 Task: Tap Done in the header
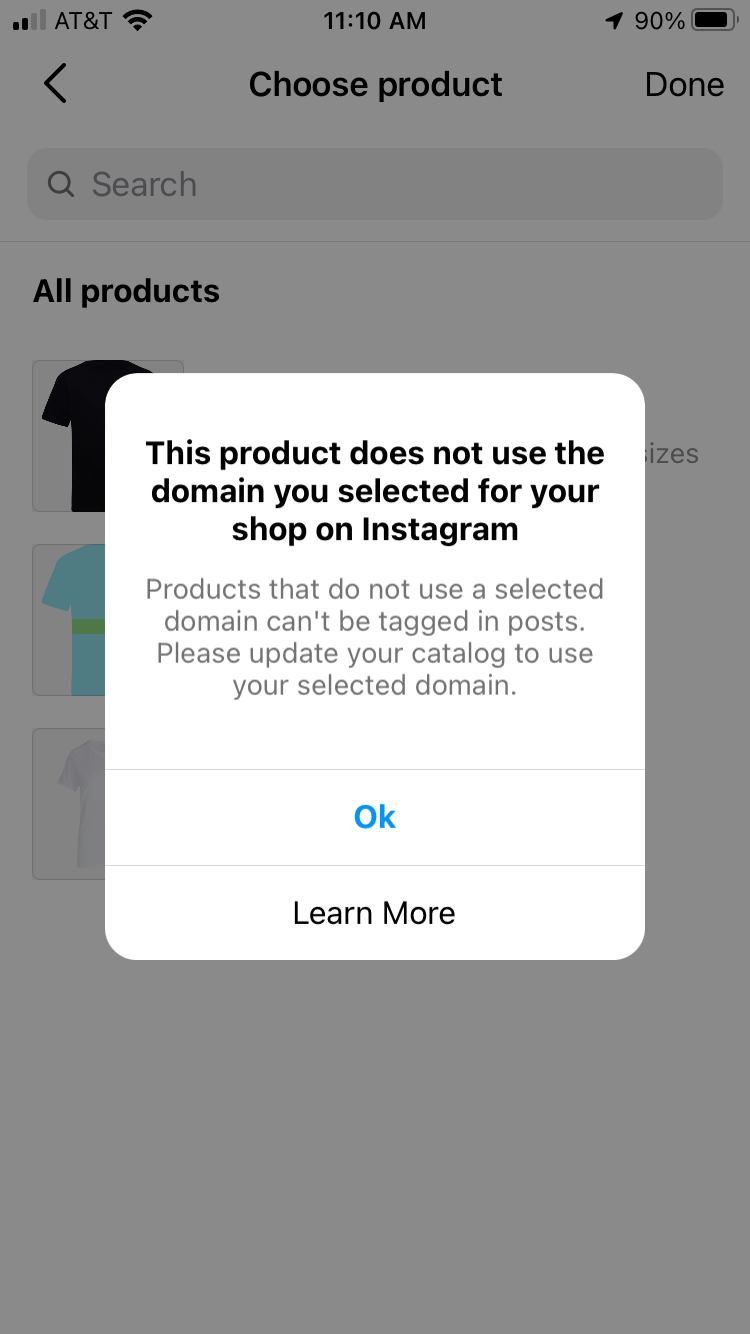[684, 85]
